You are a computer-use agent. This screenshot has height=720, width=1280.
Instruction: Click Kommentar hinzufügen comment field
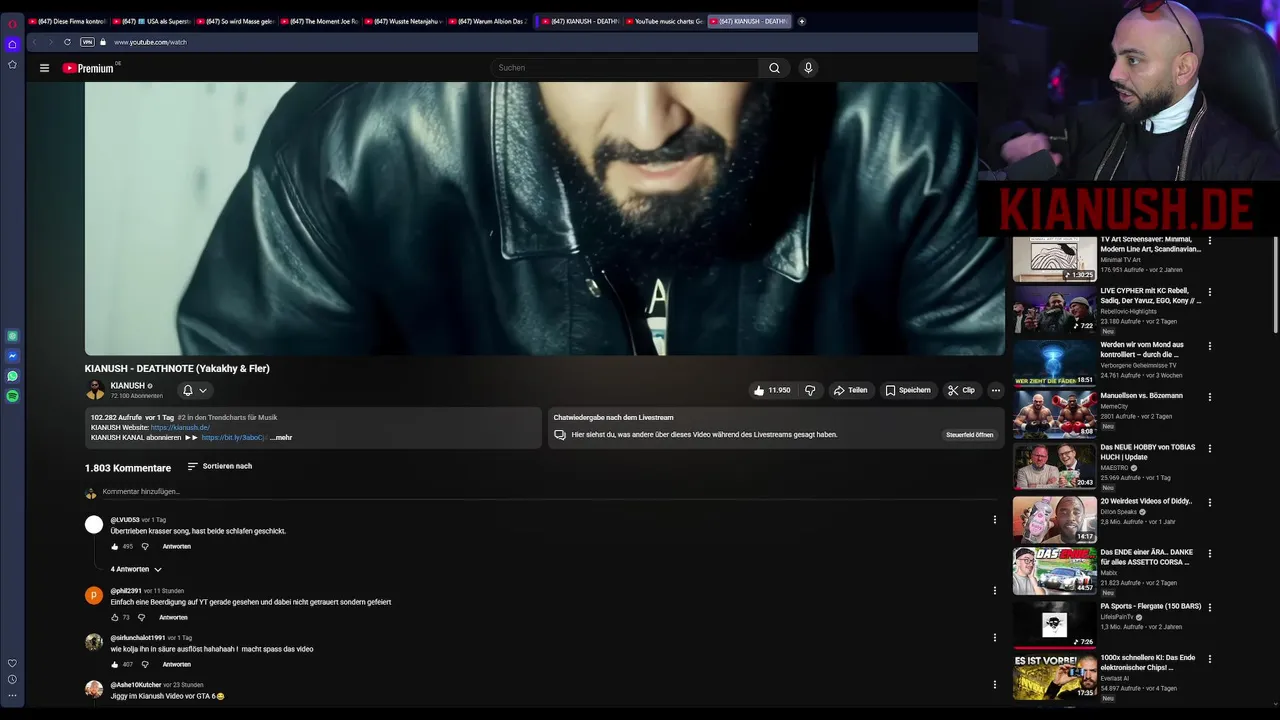550,492
